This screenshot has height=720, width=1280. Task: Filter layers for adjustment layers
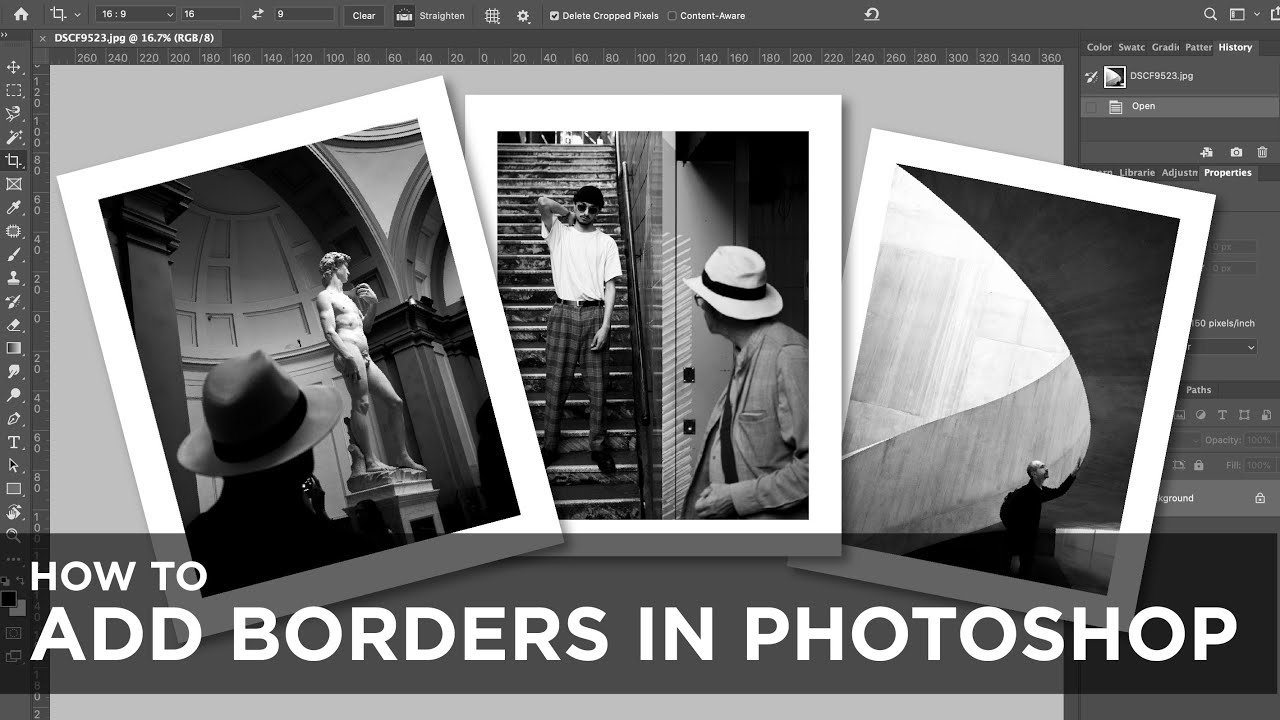point(1201,415)
